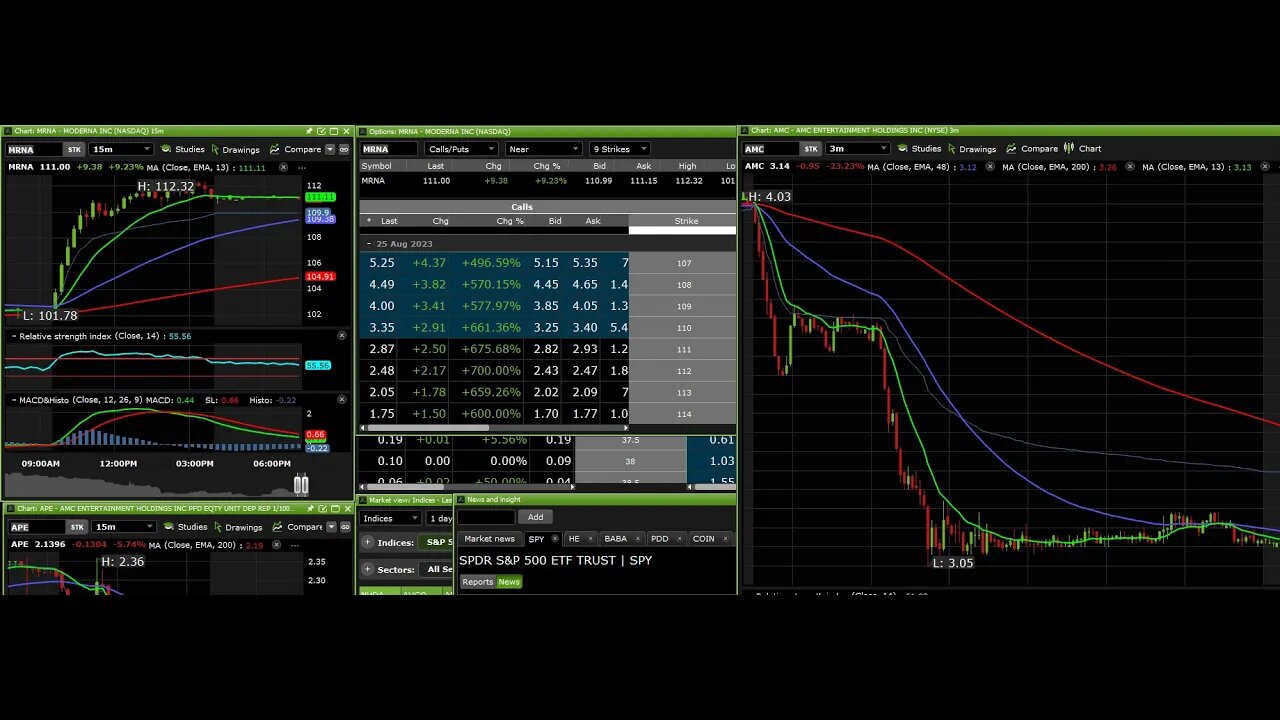
Task: Open Drawings in the MRNA chart
Action: [235, 149]
